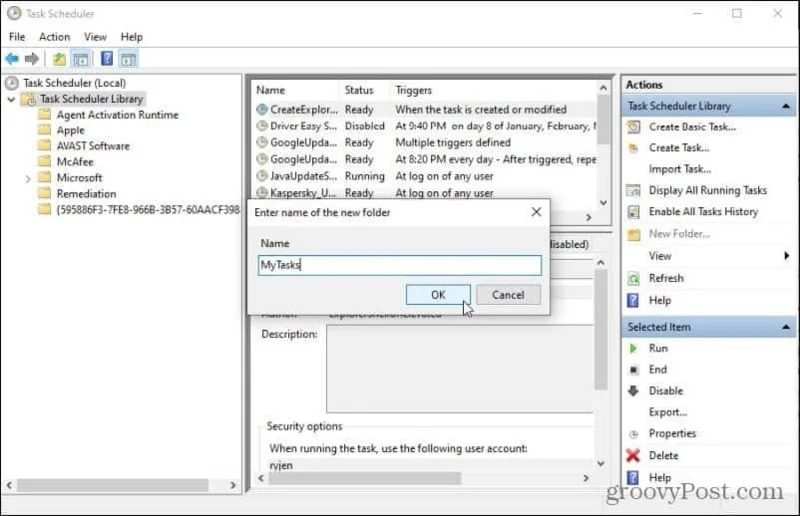800x516 pixels.
Task: Click the Display All Running Tasks icon
Action: click(x=633, y=190)
